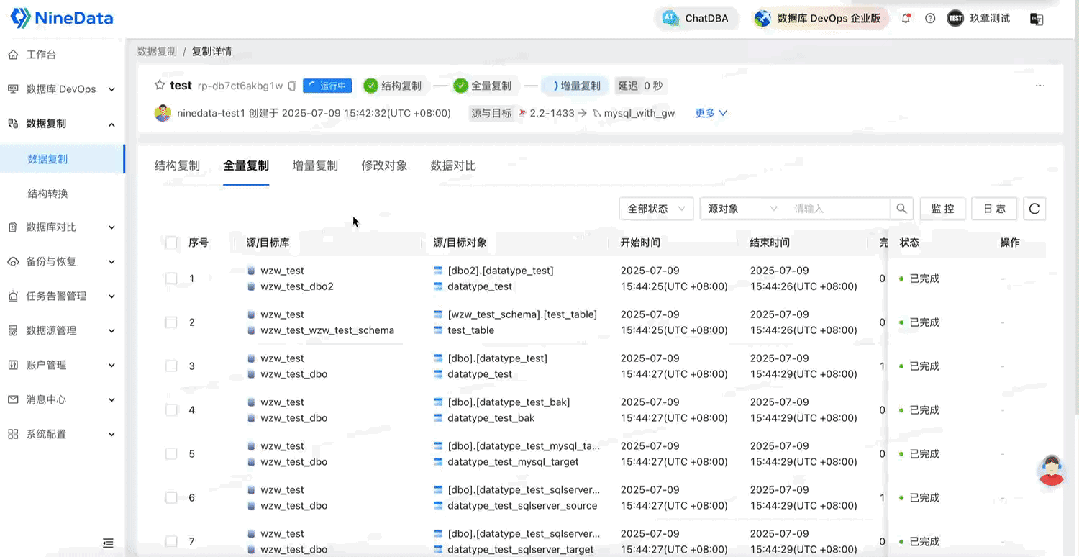The width and height of the screenshot is (1079, 557).
Task: Check the row 3 checkbox
Action: point(171,366)
